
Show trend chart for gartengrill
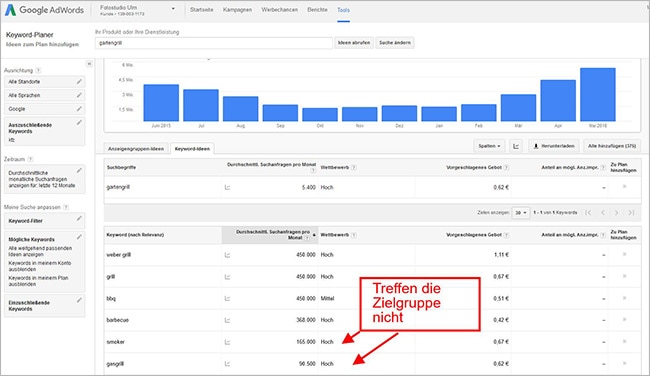(x=227, y=187)
